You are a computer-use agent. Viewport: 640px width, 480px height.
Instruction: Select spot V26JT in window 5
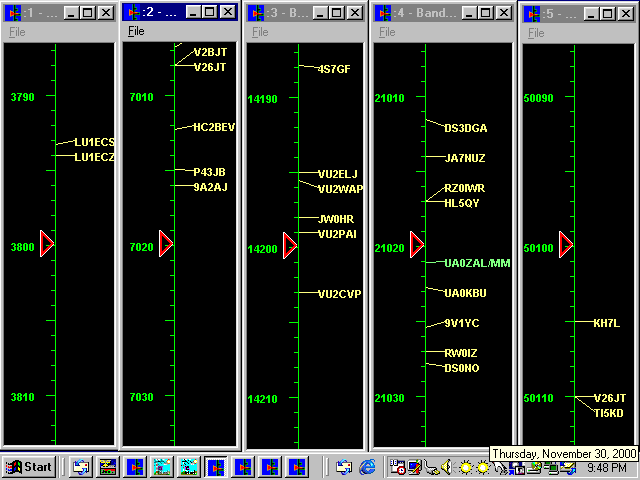610,398
